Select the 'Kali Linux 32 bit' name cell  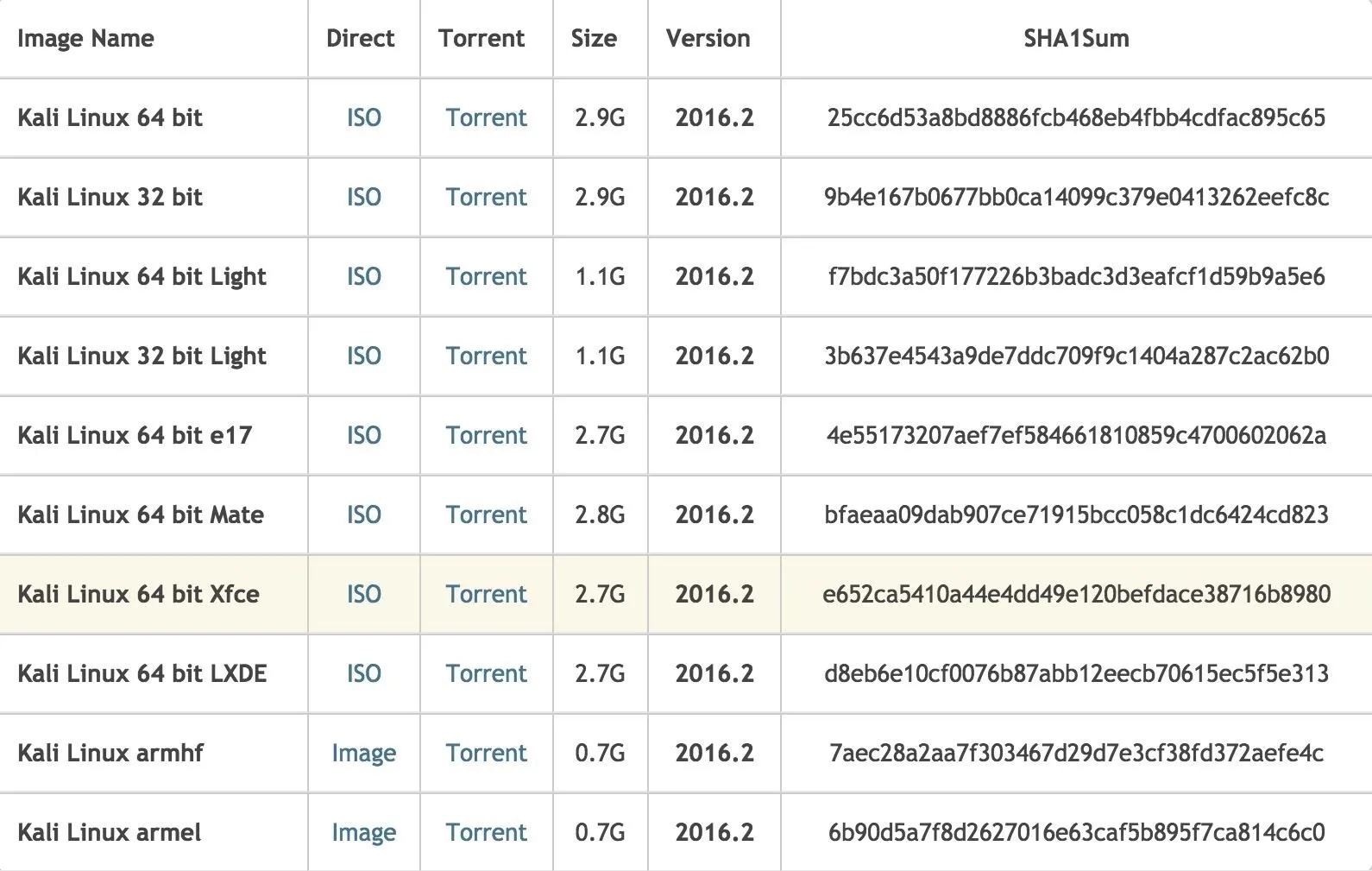pos(110,197)
